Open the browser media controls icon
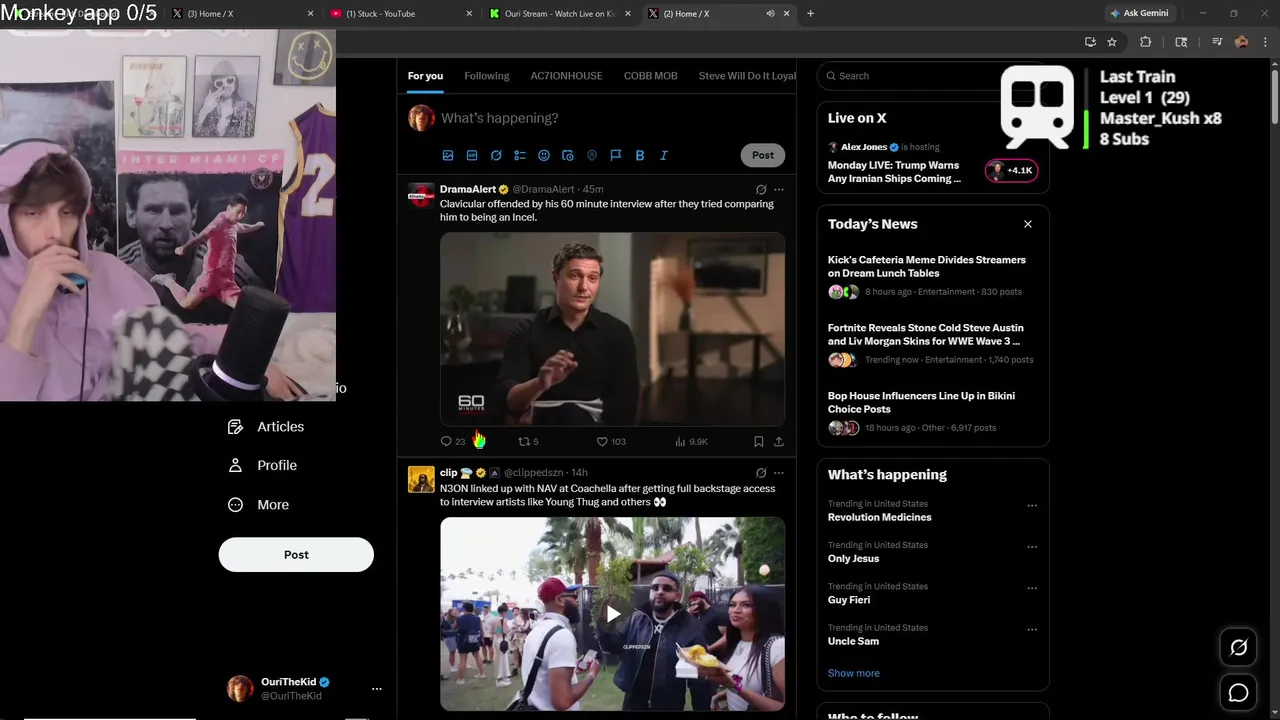 1217,42
